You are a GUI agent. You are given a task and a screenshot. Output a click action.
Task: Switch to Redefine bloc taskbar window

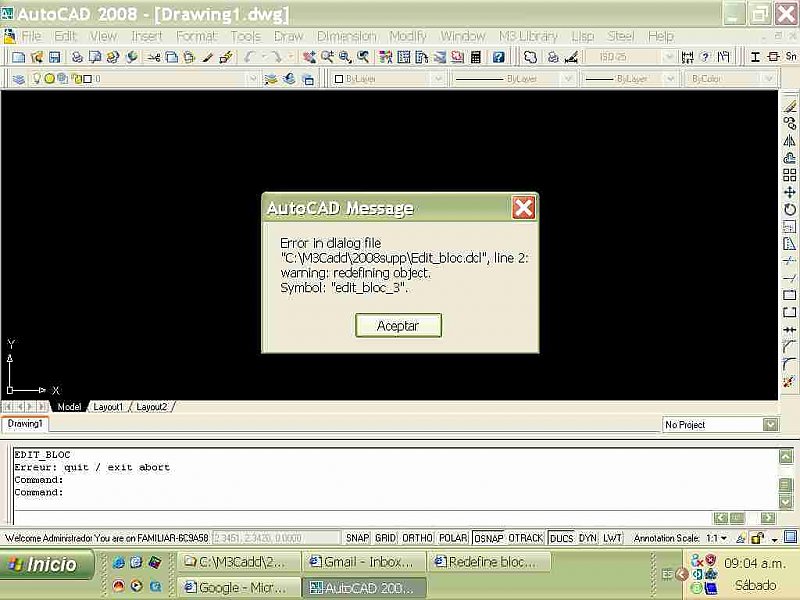[x=488, y=562]
